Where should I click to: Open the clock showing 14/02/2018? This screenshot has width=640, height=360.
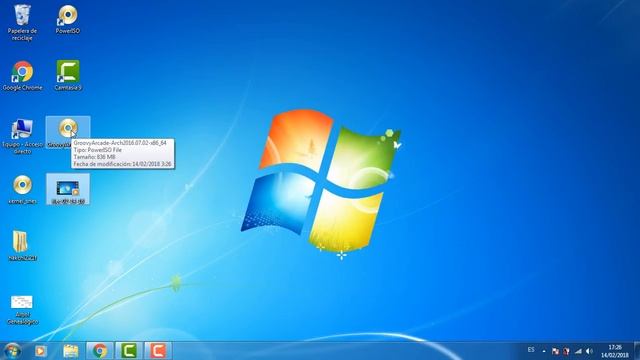tap(615, 351)
